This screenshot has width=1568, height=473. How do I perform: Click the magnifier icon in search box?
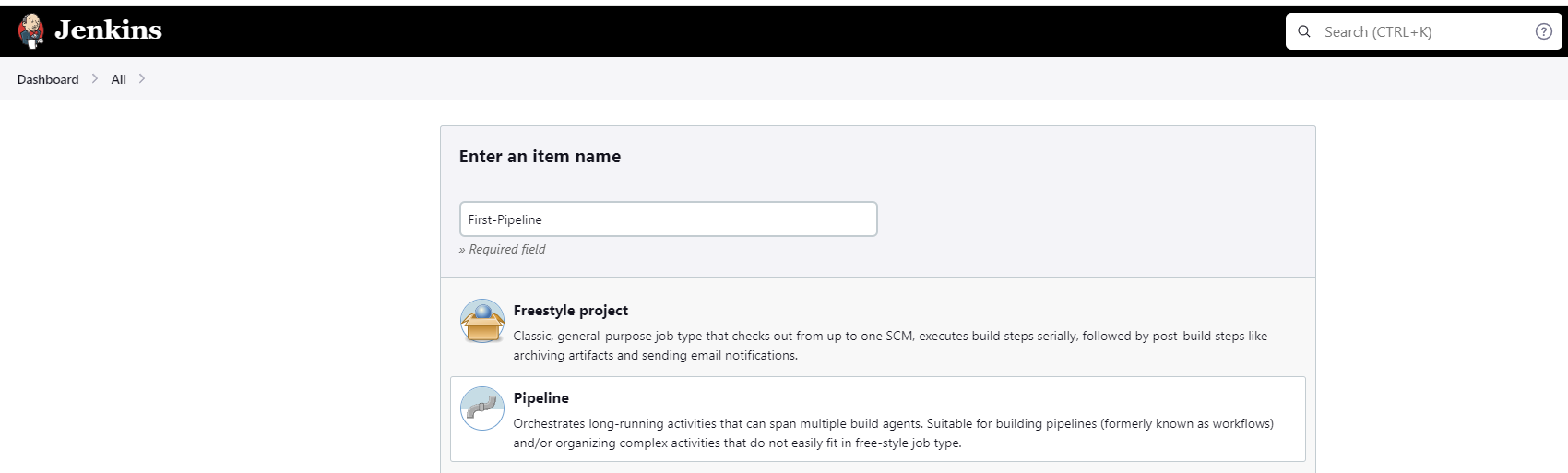(1304, 31)
